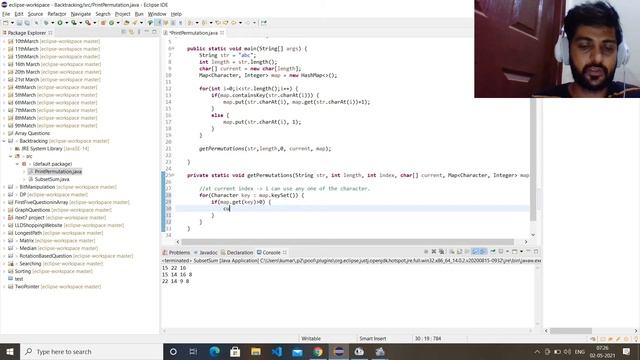The image size is (640, 360).
Task: Toggle Pin Console in Console toolbar
Action: tap(493, 251)
